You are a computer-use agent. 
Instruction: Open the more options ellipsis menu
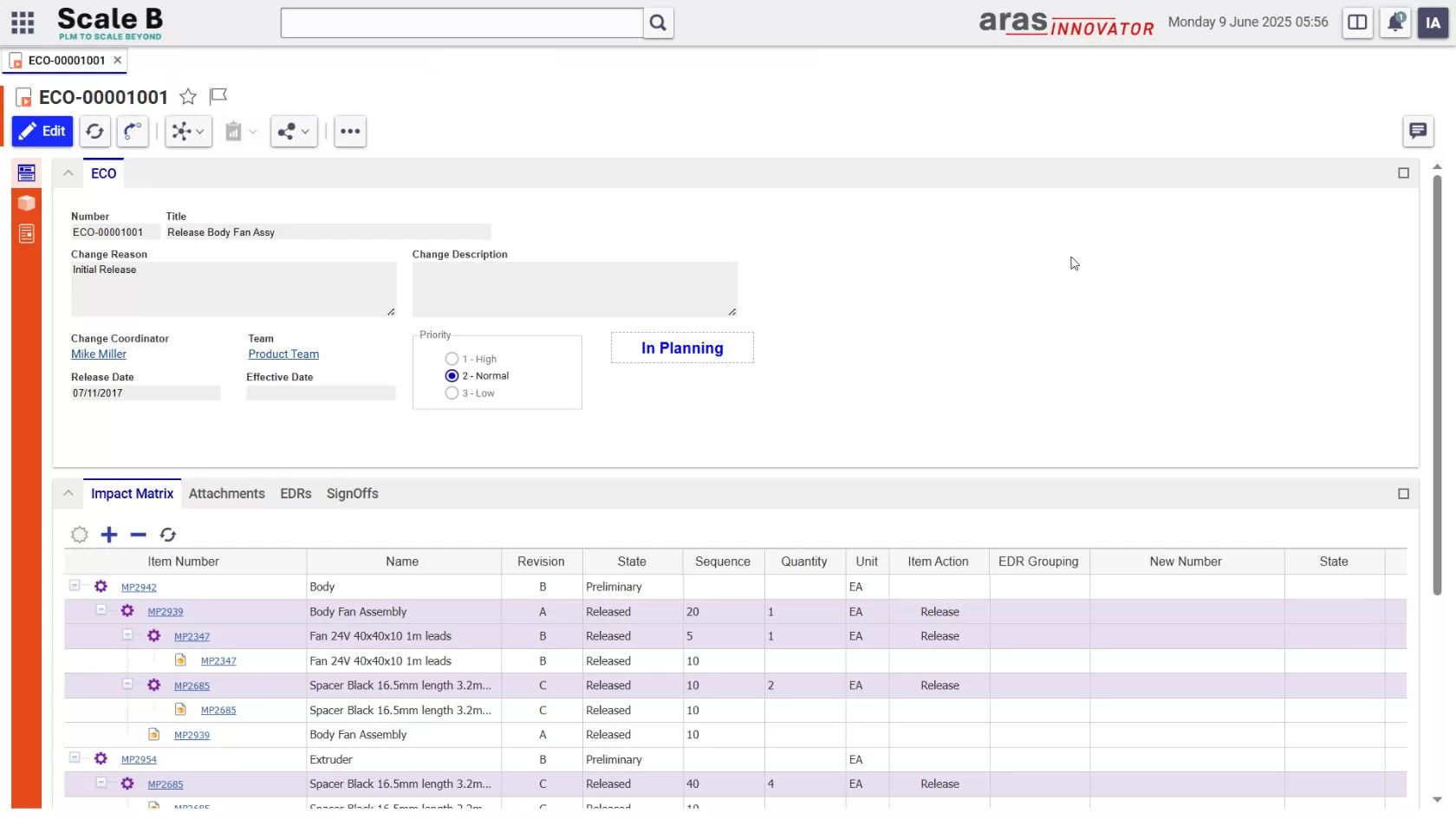[350, 132]
